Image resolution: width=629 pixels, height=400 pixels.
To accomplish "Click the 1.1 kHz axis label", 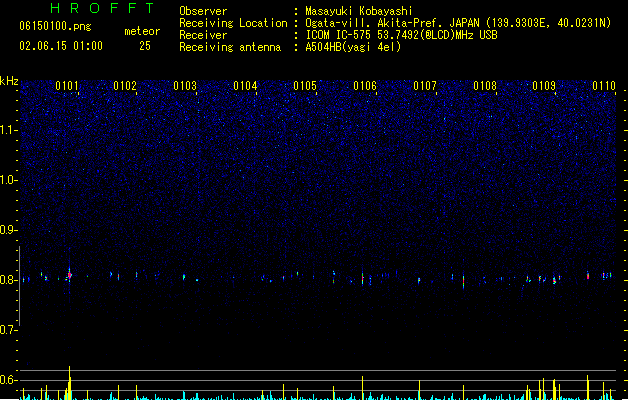I will pyautogui.click(x=8, y=130).
